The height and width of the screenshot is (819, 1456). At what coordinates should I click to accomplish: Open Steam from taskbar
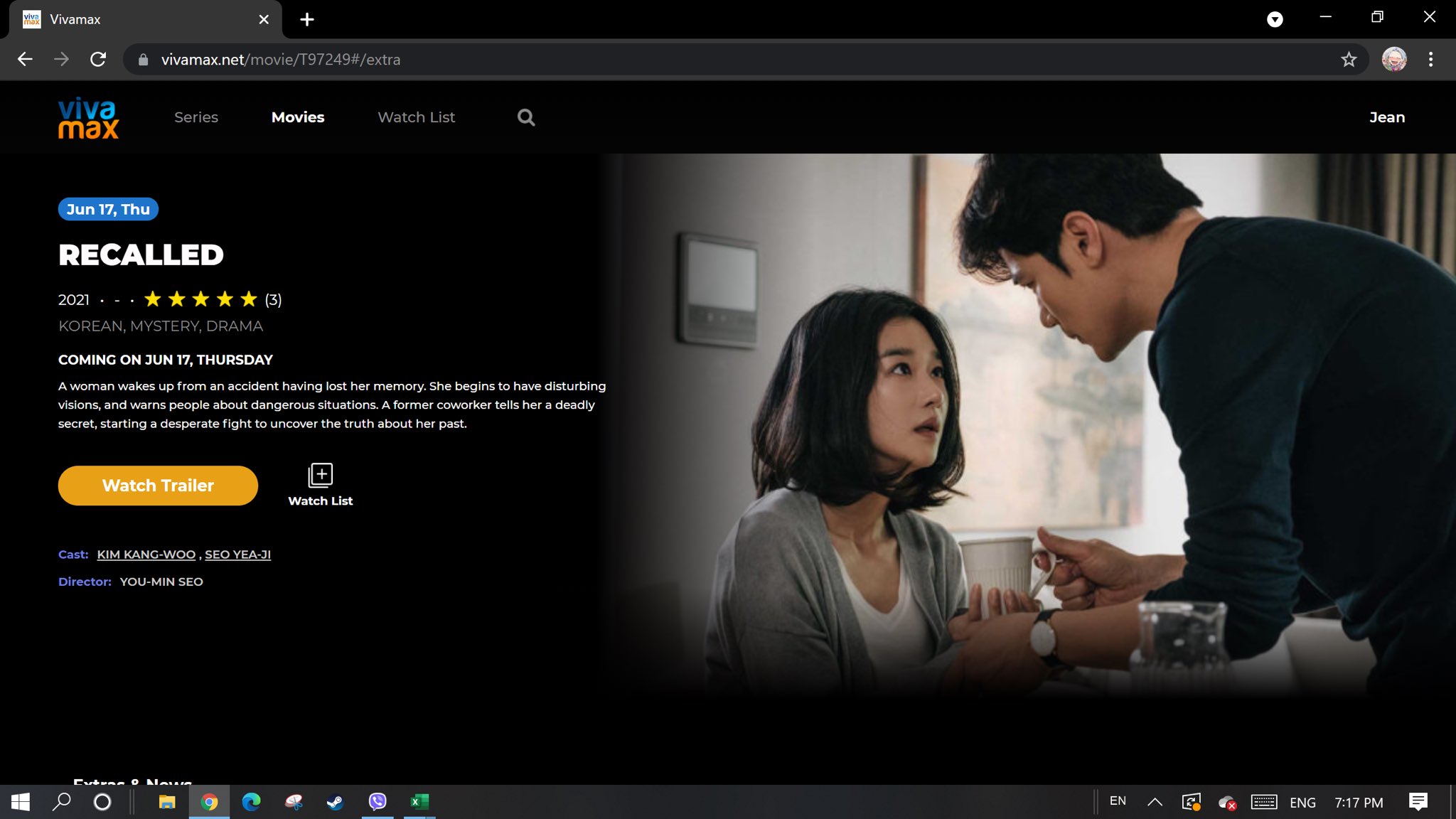(x=335, y=802)
